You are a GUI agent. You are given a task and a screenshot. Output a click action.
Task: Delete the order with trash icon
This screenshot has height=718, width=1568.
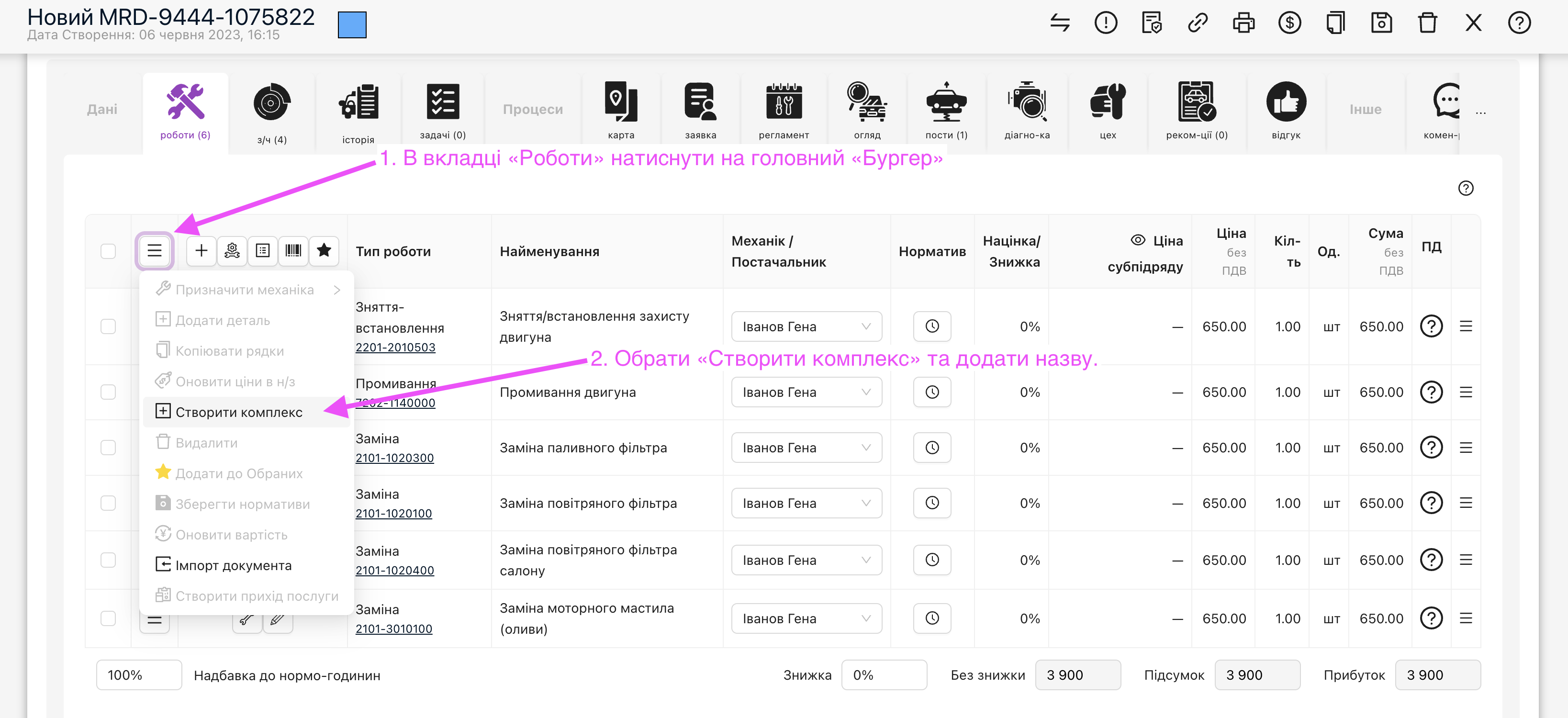(1427, 23)
